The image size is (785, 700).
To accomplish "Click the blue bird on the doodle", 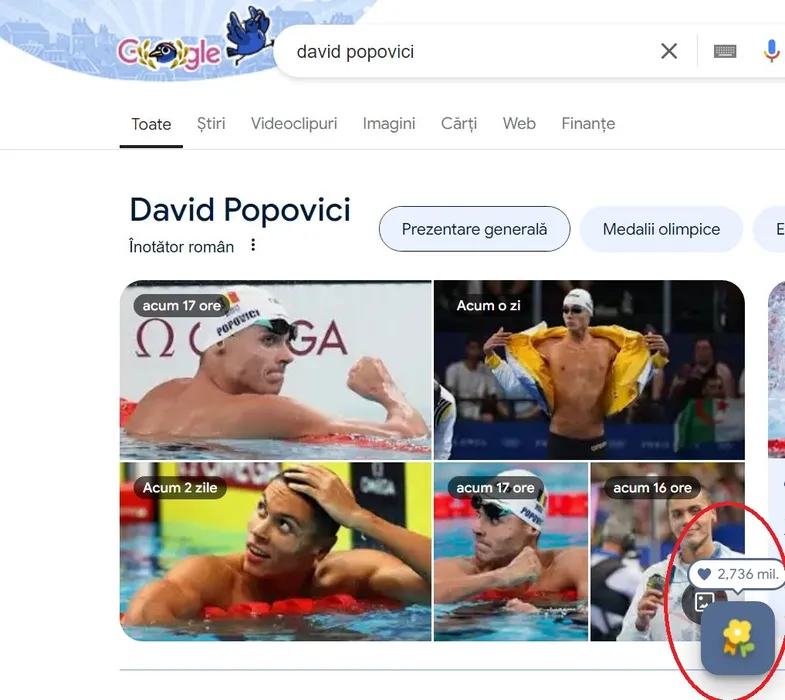I will (250, 34).
